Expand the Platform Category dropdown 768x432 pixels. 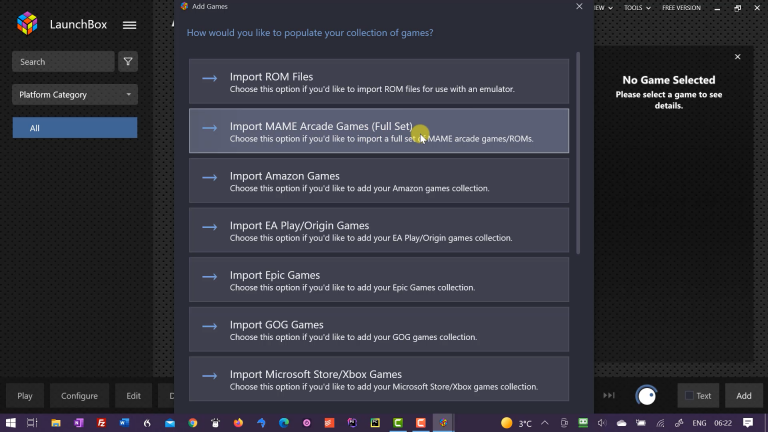click(x=75, y=95)
